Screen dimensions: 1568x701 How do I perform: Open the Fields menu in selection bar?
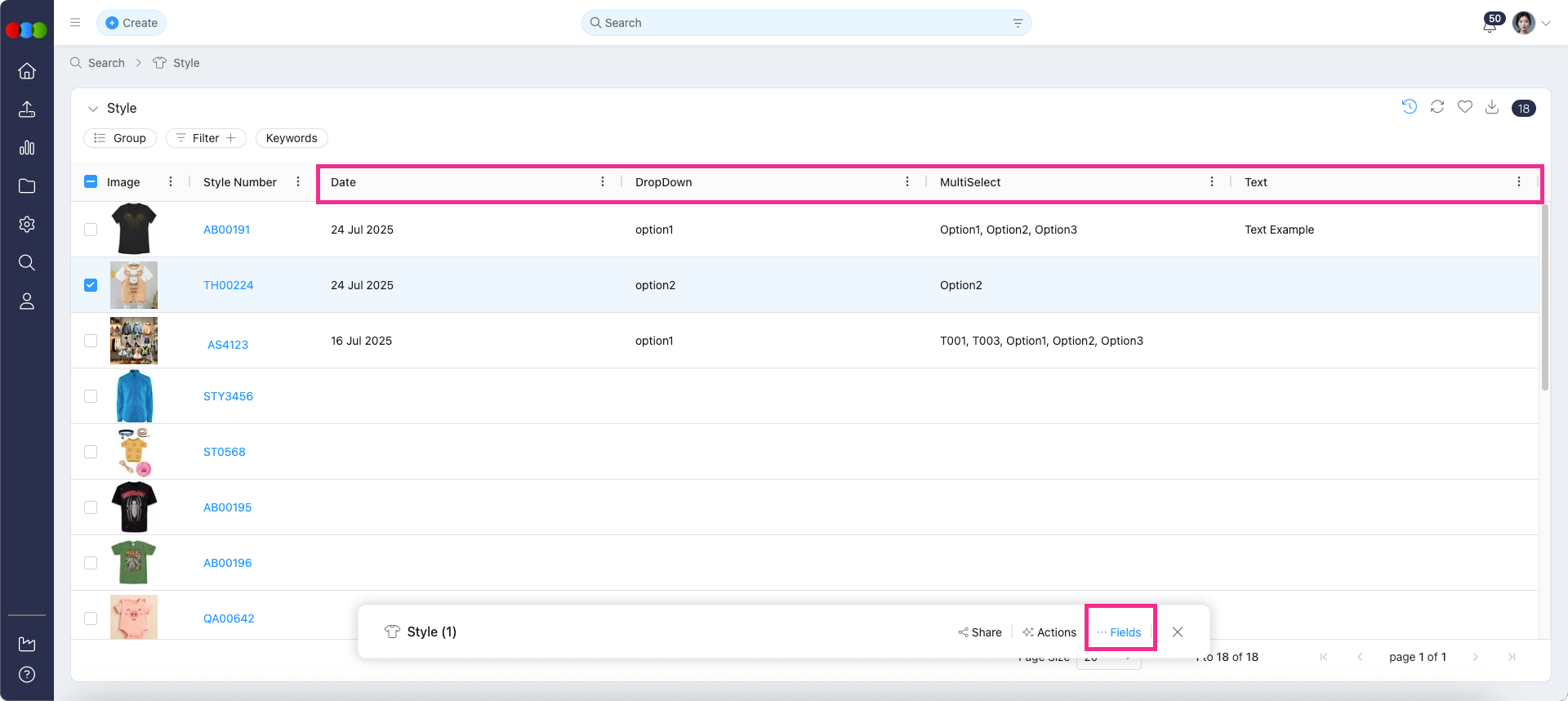pos(1120,632)
